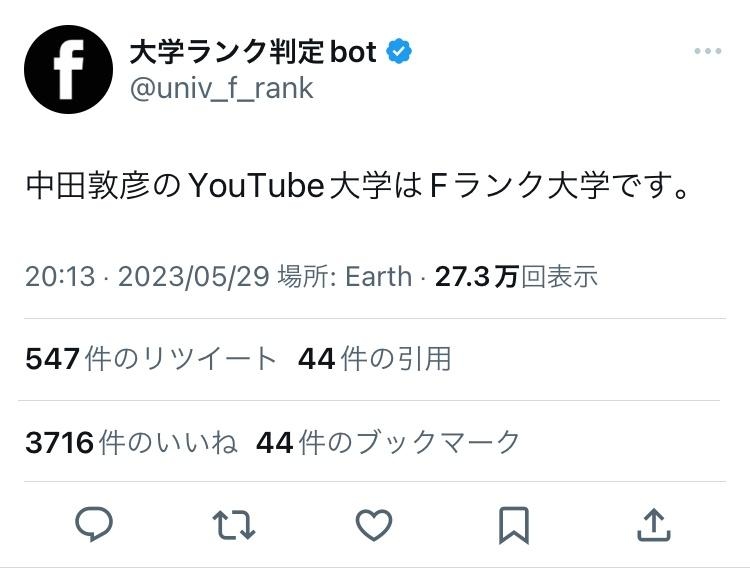Tap the blue verified badge
Viewport: 750px width, 573px height.
pos(399,51)
